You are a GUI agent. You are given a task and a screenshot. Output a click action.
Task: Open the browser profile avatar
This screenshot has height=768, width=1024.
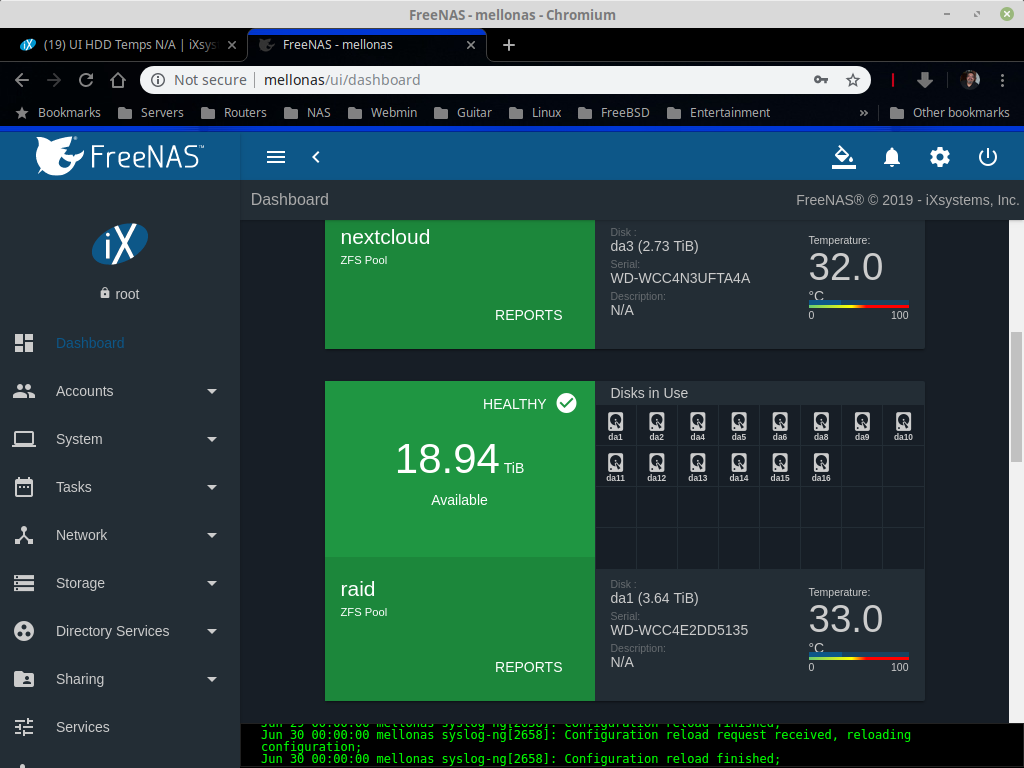pyautogui.click(x=970, y=80)
